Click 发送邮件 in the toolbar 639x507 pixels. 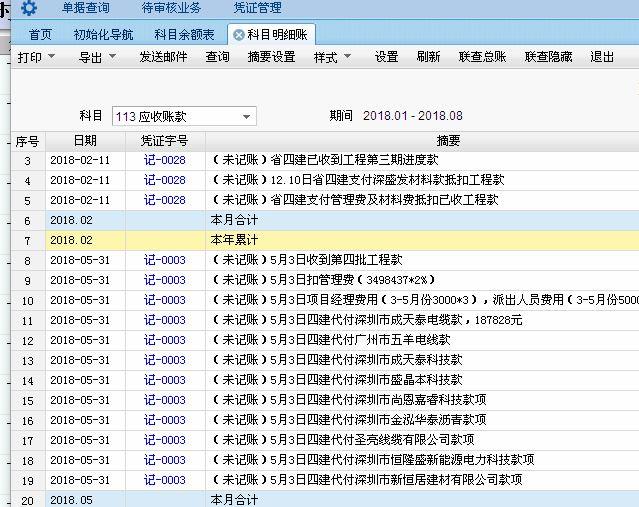163,57
